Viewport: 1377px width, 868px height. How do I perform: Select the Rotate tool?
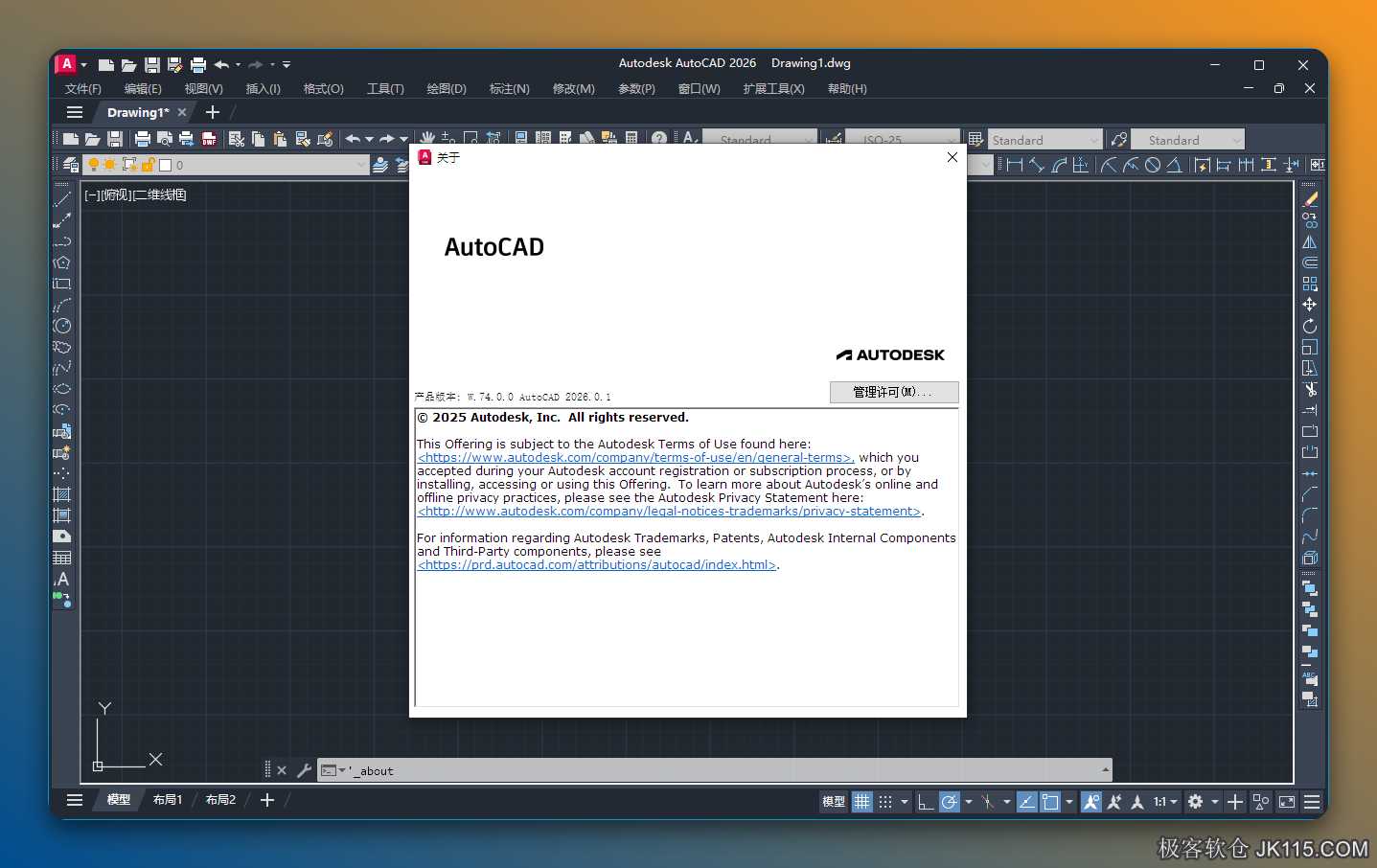point(1310,326)
